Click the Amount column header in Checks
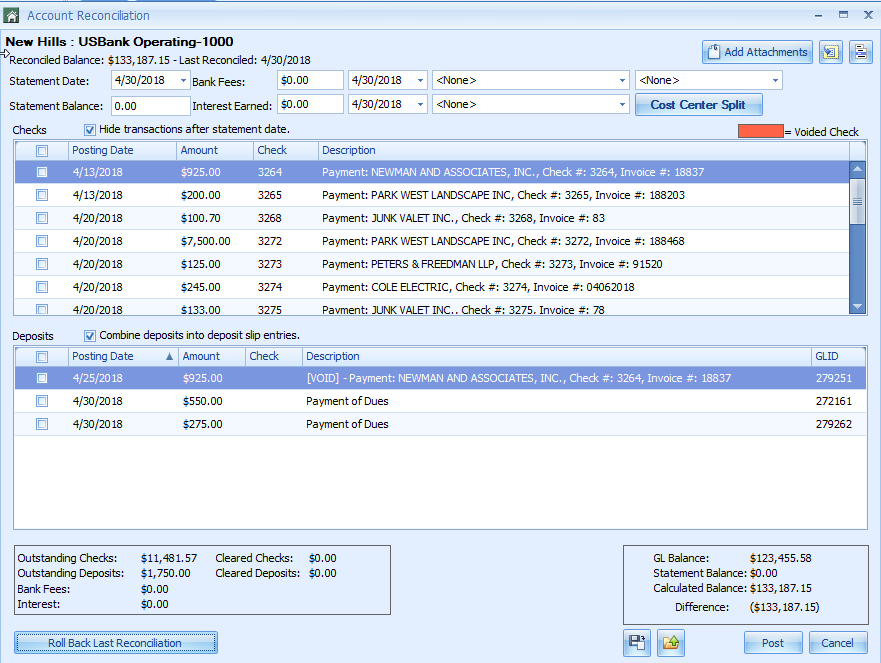The height and width of the screenshot is (663, 881). click(x=212, y=150)
